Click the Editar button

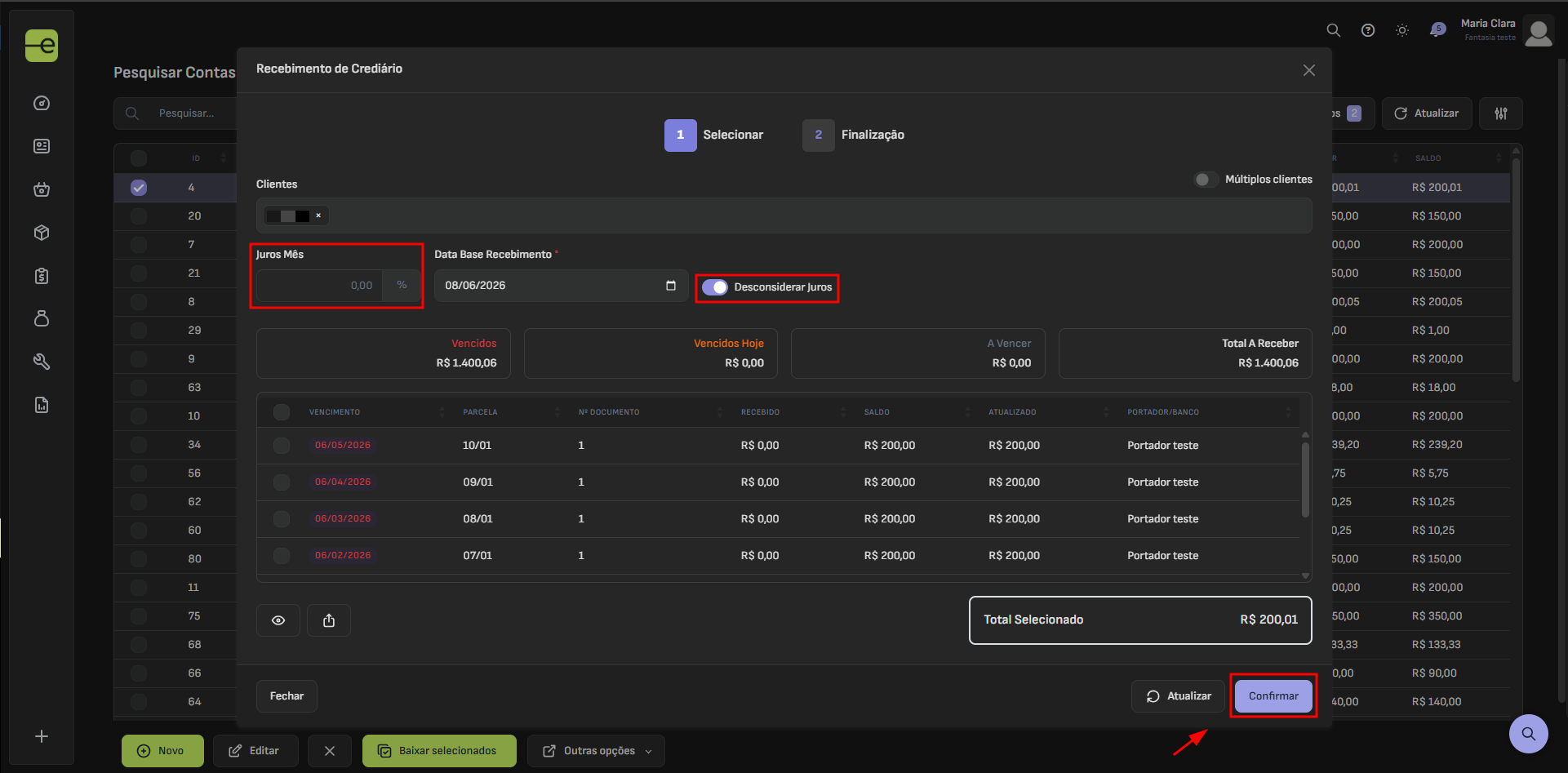point(255,751)
